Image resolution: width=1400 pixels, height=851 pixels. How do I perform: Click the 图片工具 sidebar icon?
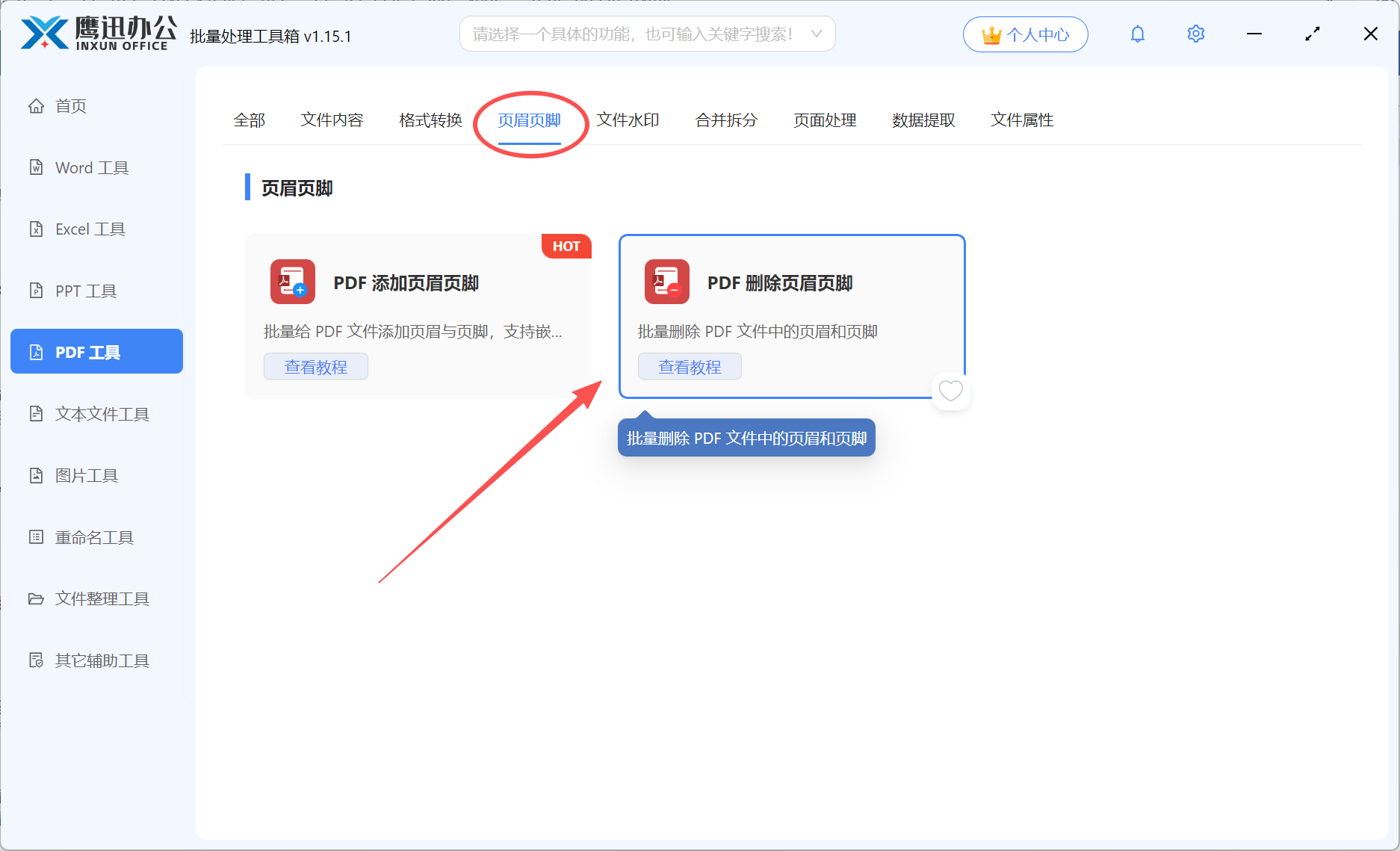pos(36,475)
